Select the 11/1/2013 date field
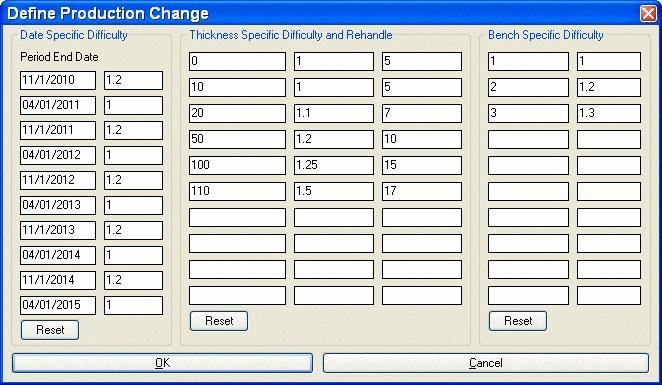 point(58,230)
